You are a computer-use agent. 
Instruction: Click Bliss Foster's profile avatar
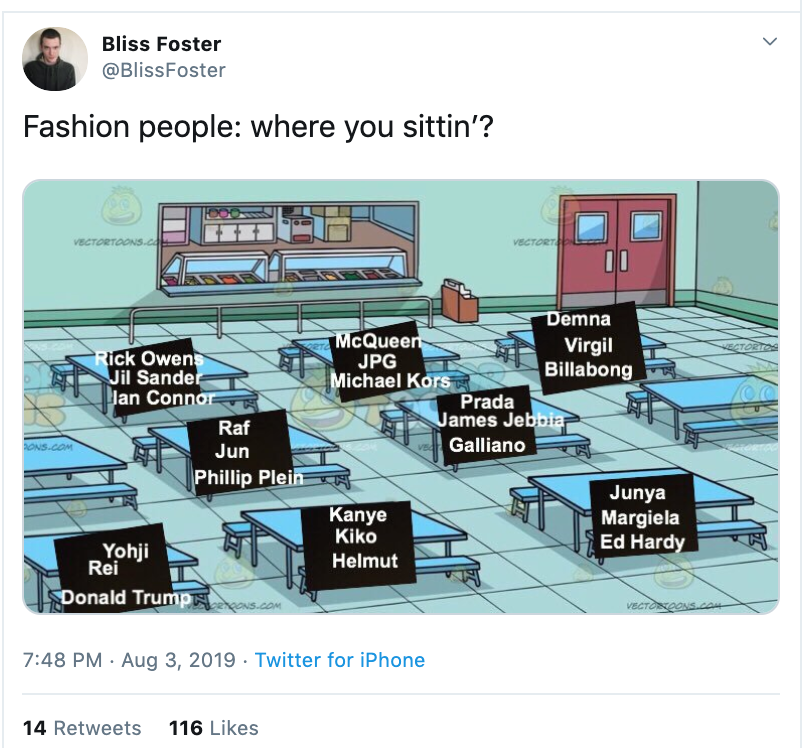click(x=55, y=58)
